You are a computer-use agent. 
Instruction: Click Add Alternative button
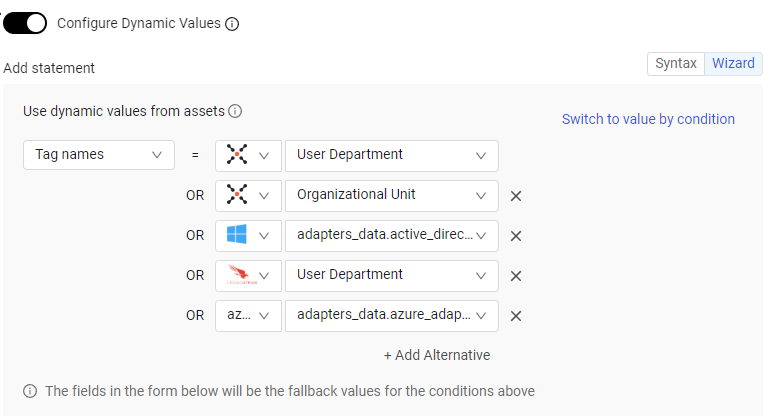437,355
